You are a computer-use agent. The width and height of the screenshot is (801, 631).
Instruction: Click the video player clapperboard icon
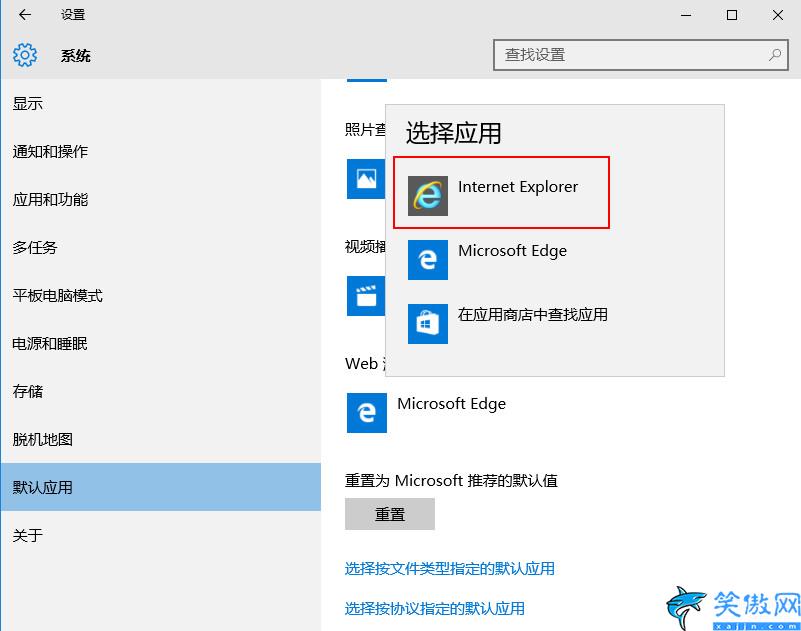pyautogui.click(x=366, y=296)
